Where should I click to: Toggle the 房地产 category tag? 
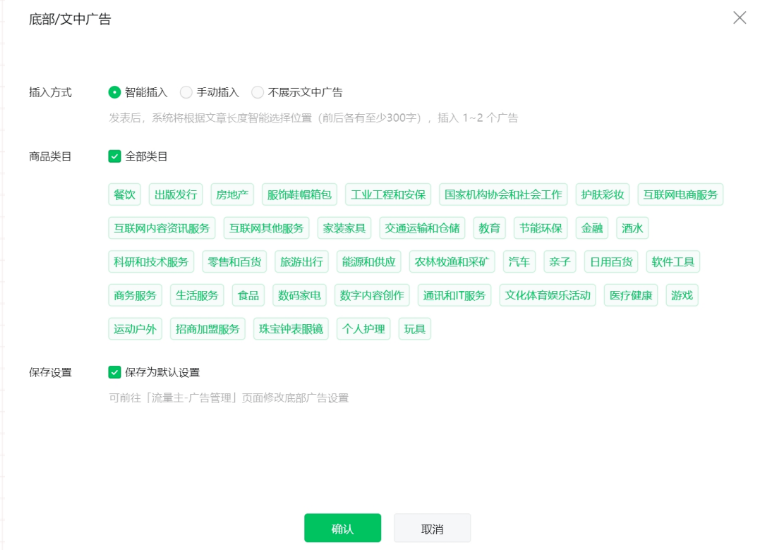point(233,194)
